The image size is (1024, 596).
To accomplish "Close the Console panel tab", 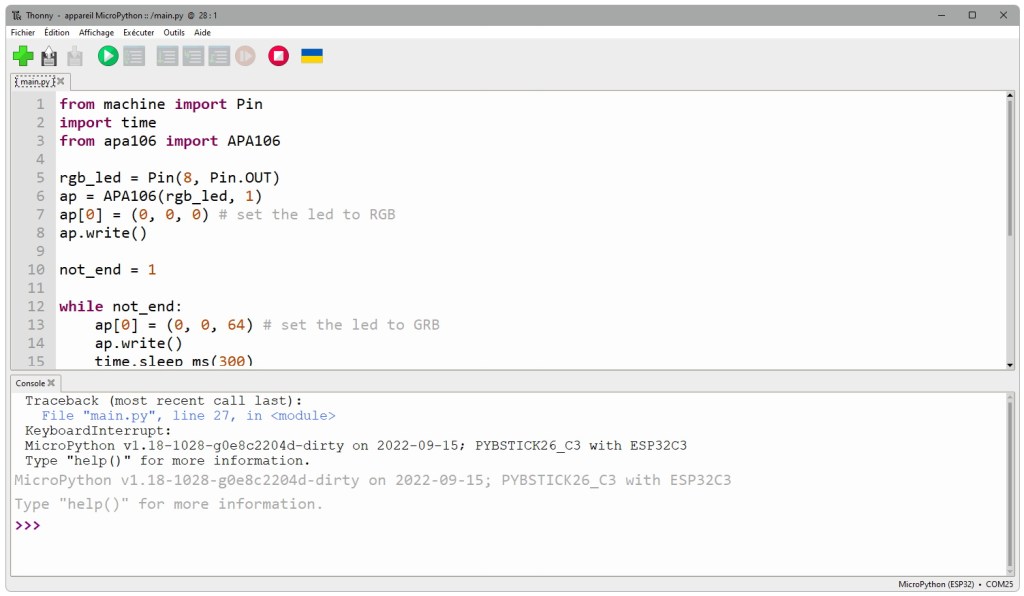I will pyautogui.click(x=51, y=383).
